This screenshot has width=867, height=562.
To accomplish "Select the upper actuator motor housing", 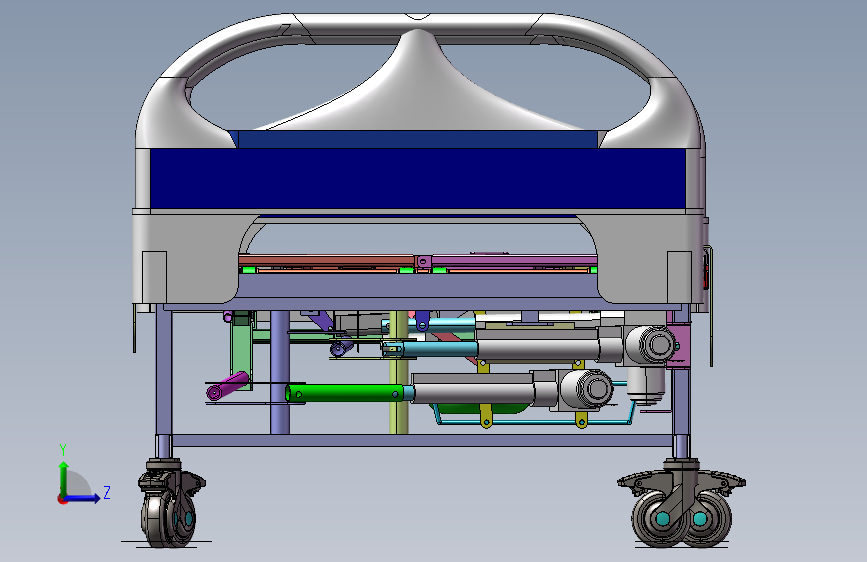I will pyautogui.click(x=650, y=344).
